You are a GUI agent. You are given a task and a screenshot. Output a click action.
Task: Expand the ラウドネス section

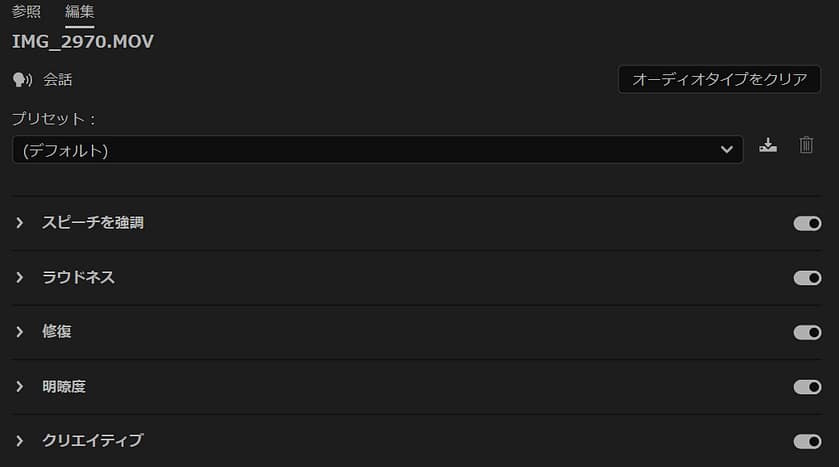(19, 277)
